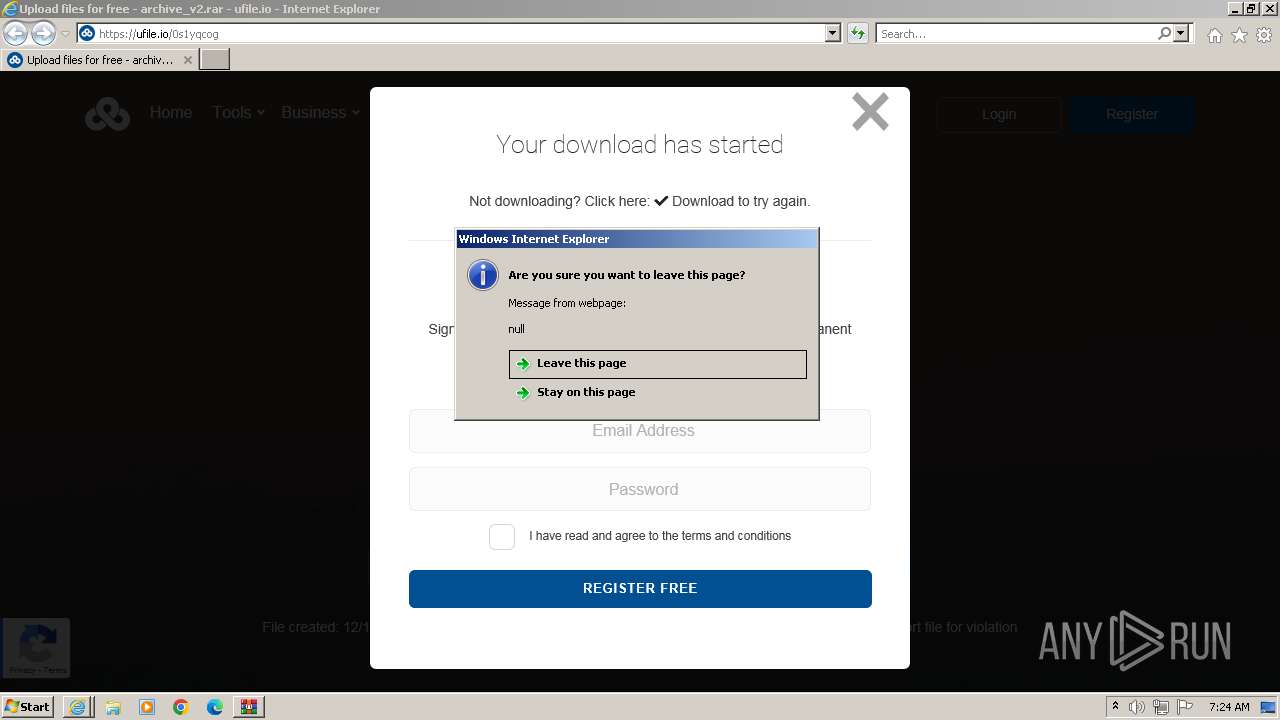Click the search magnifier icon
The image size is (1280, 720).
tap(1164, 34)
